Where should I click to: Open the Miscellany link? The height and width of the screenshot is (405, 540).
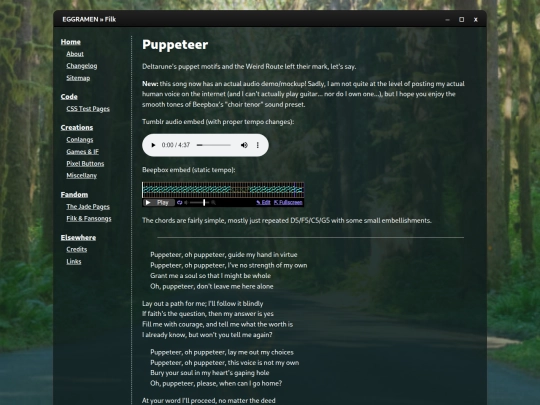81,176
